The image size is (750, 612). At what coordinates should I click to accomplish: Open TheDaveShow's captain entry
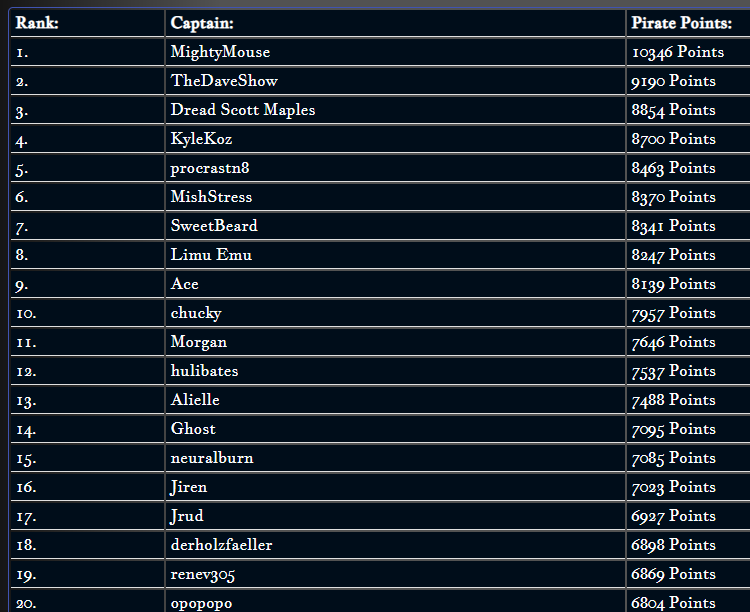(224, 81)
